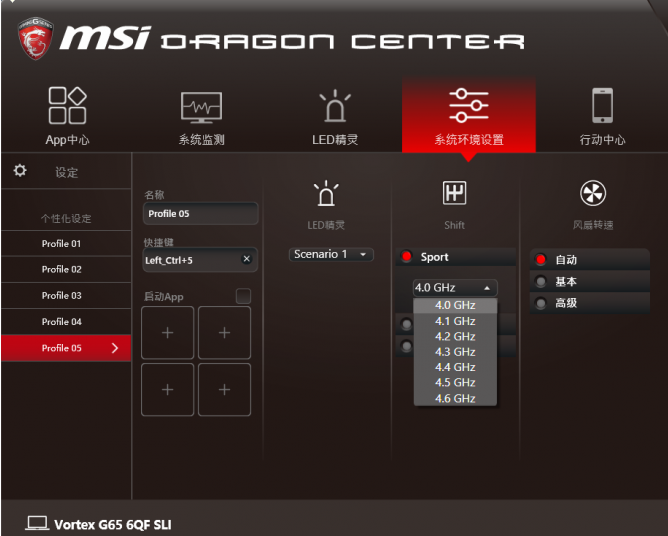Open the 系统监测 monitor icon

pos(201,107)
